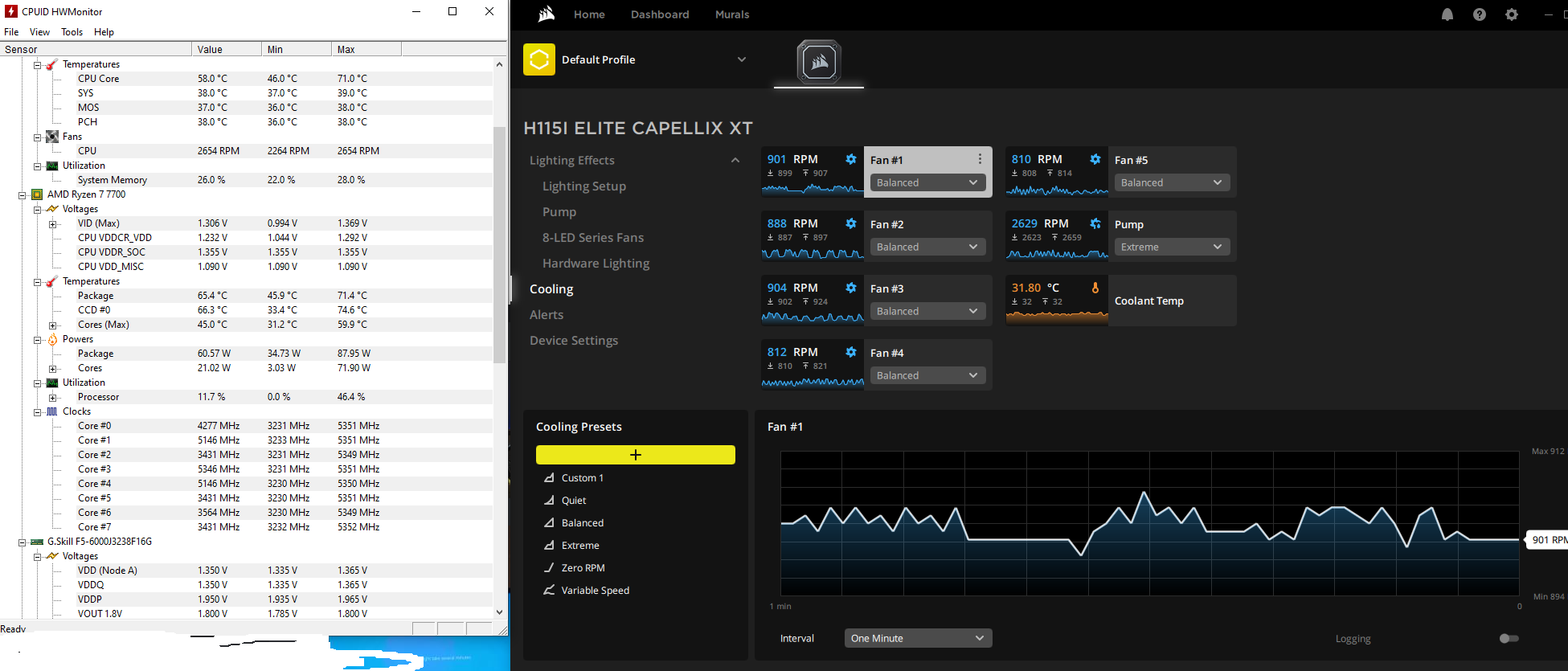Open the Interval One Minute dropdown
The height and width of the screenshot is (671, 1568).
[x=919, y=638]
